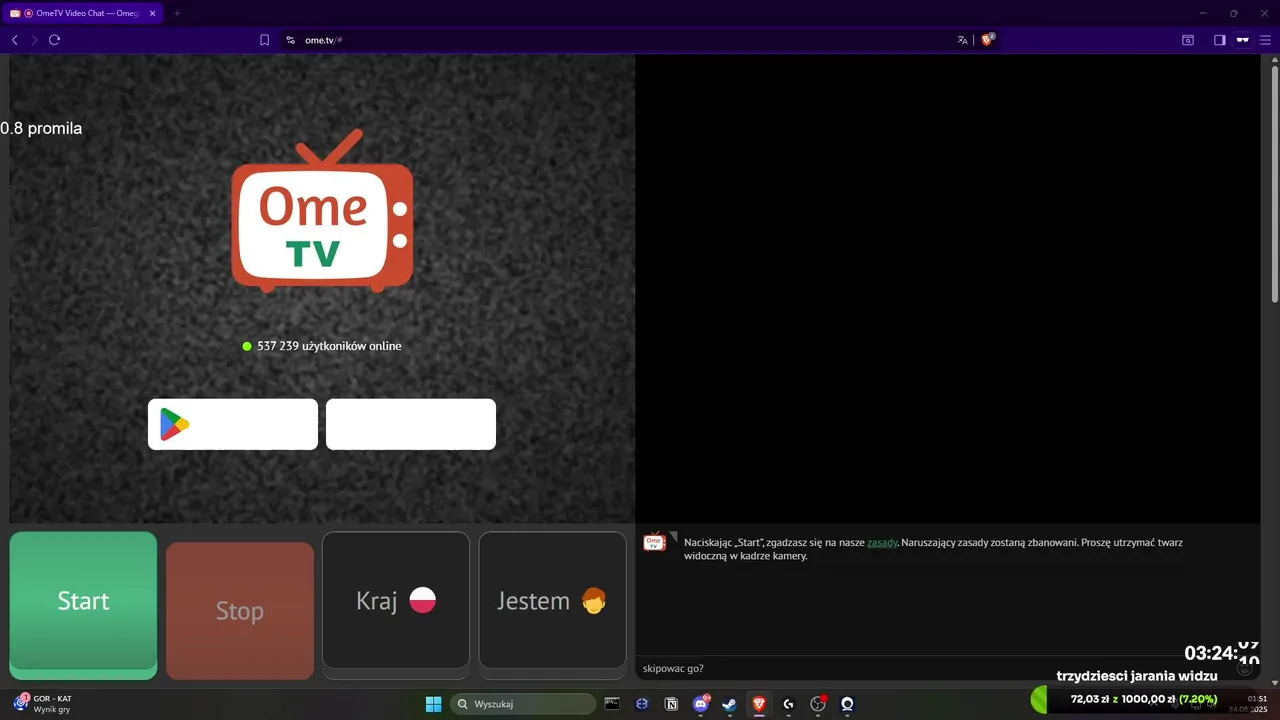View site information icon in address bar
Viewport: 1280px width, 720px height.
291,40
